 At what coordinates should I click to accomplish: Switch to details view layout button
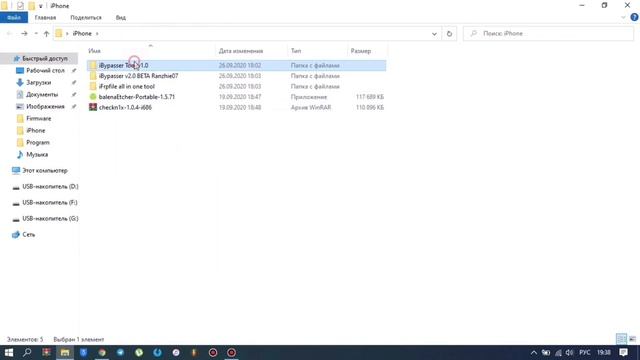[621, 339]
